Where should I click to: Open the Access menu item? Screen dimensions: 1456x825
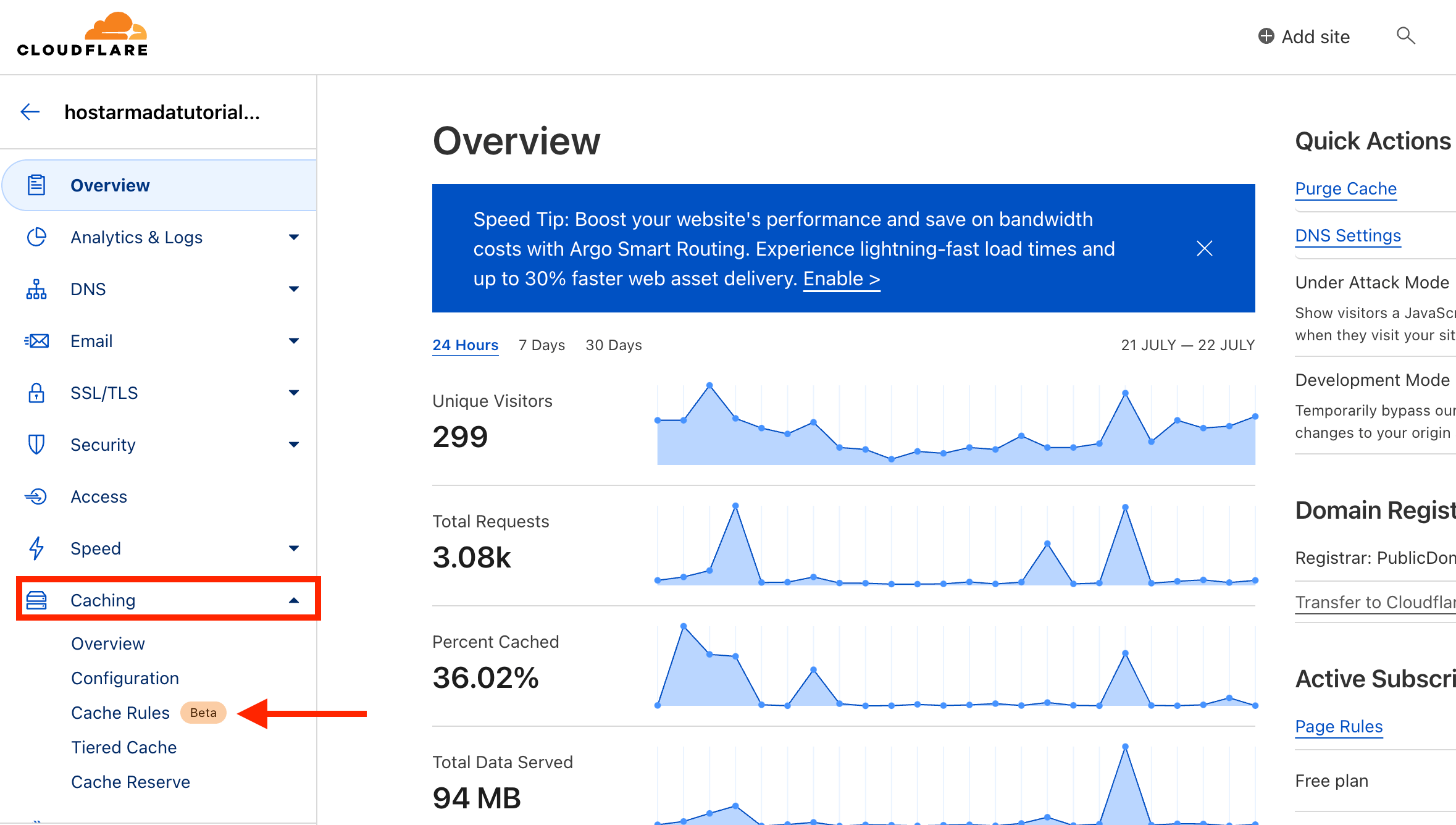[99, 496]
